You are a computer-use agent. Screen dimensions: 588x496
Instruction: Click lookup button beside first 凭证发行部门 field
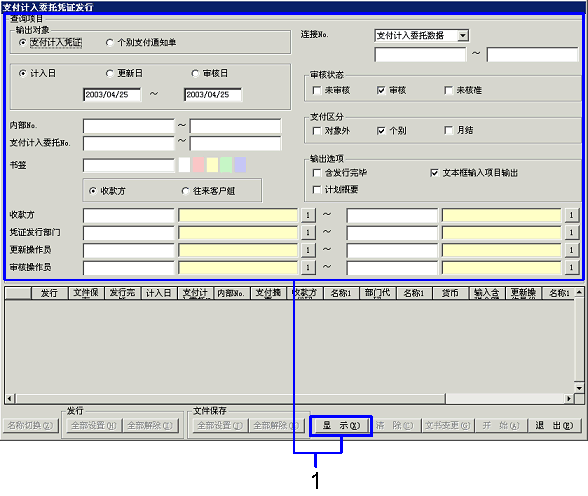pyautogui.click(x=308, y=232)
